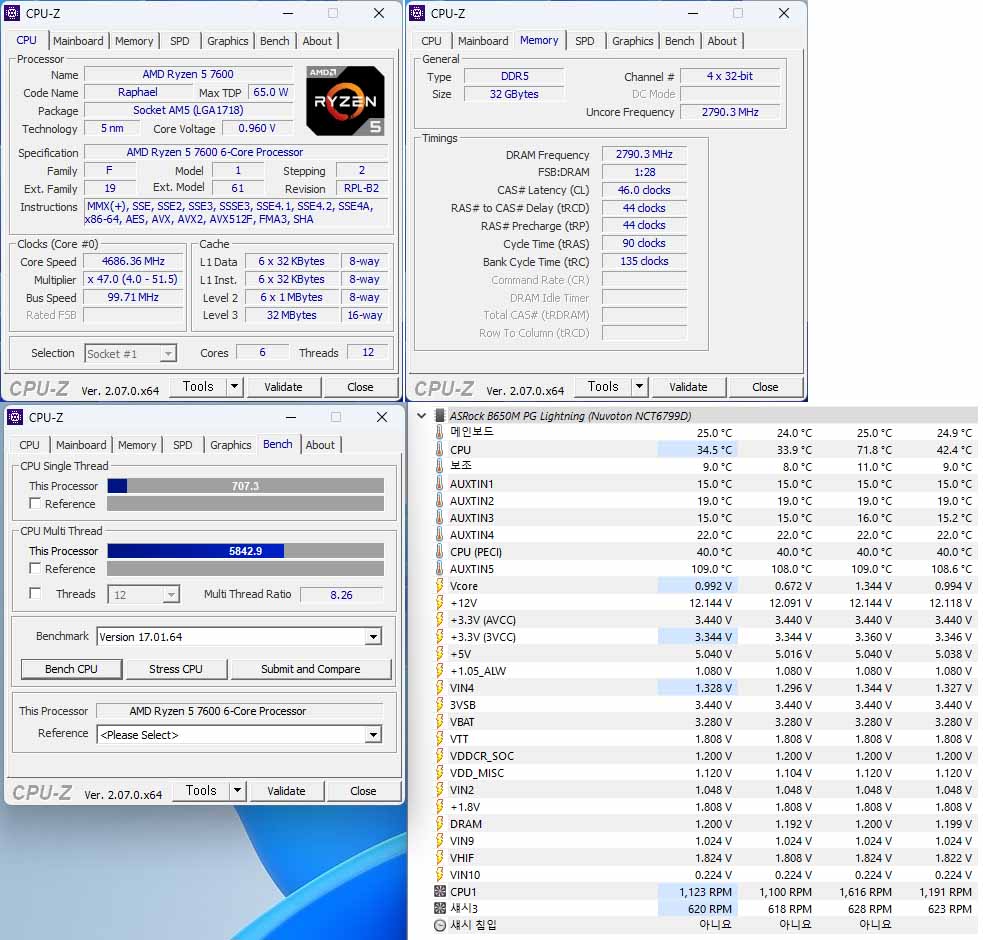Screen dimensions: 983x940
Task: Enable Reference checkbox under CPU Multi Thread
Action: [x=35, y=568]
